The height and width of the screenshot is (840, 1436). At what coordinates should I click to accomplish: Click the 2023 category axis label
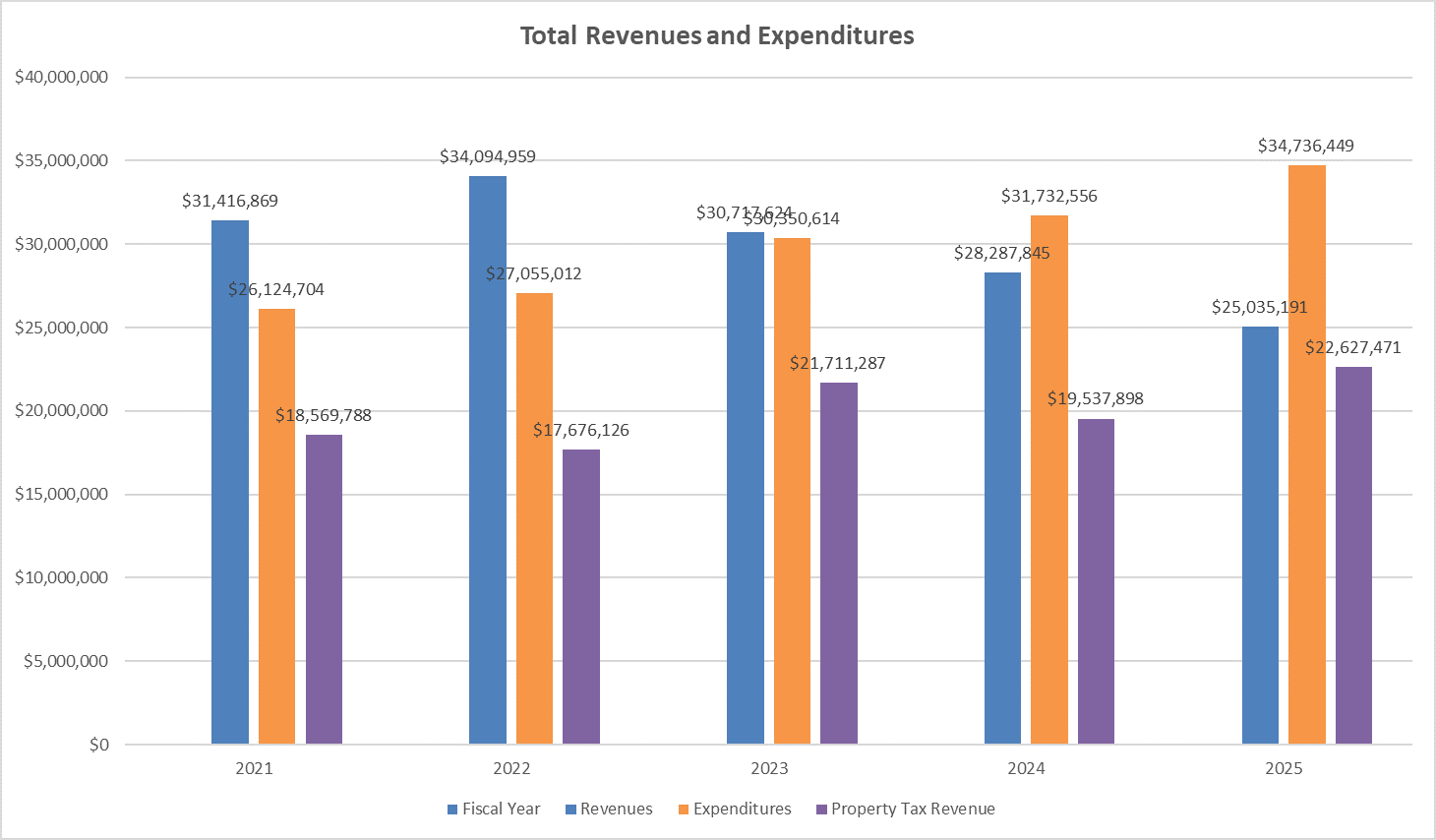pyautogui.click(x=769, y=768)
